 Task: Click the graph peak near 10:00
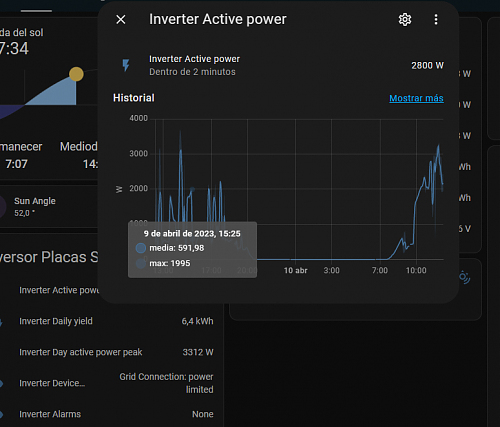[438, 146]
